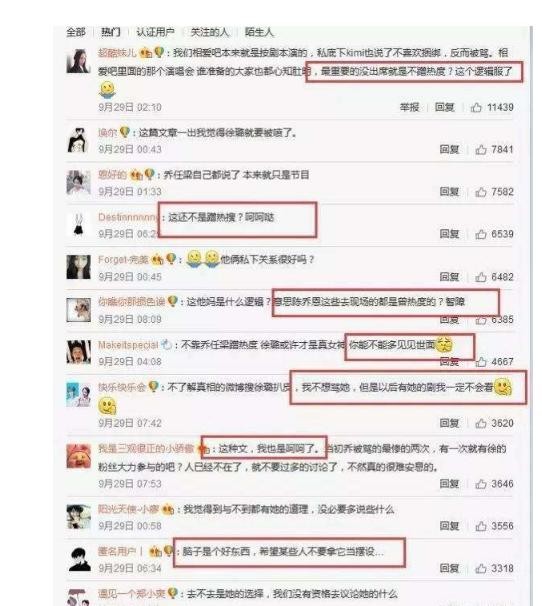Like the comment with 11439 likes

(x=476, y=107)
